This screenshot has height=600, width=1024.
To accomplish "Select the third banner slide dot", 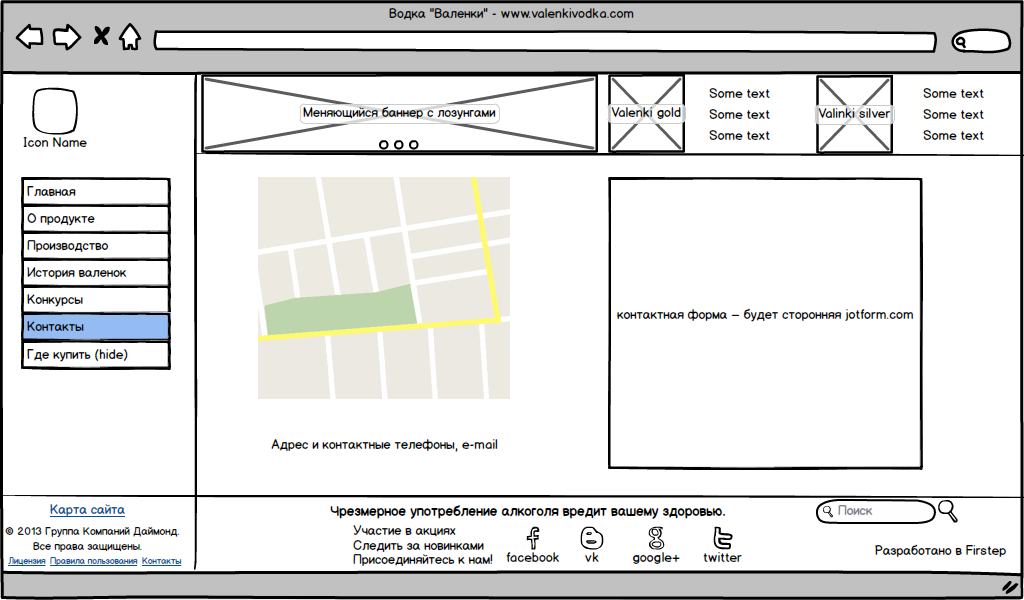I will (414, 144).
